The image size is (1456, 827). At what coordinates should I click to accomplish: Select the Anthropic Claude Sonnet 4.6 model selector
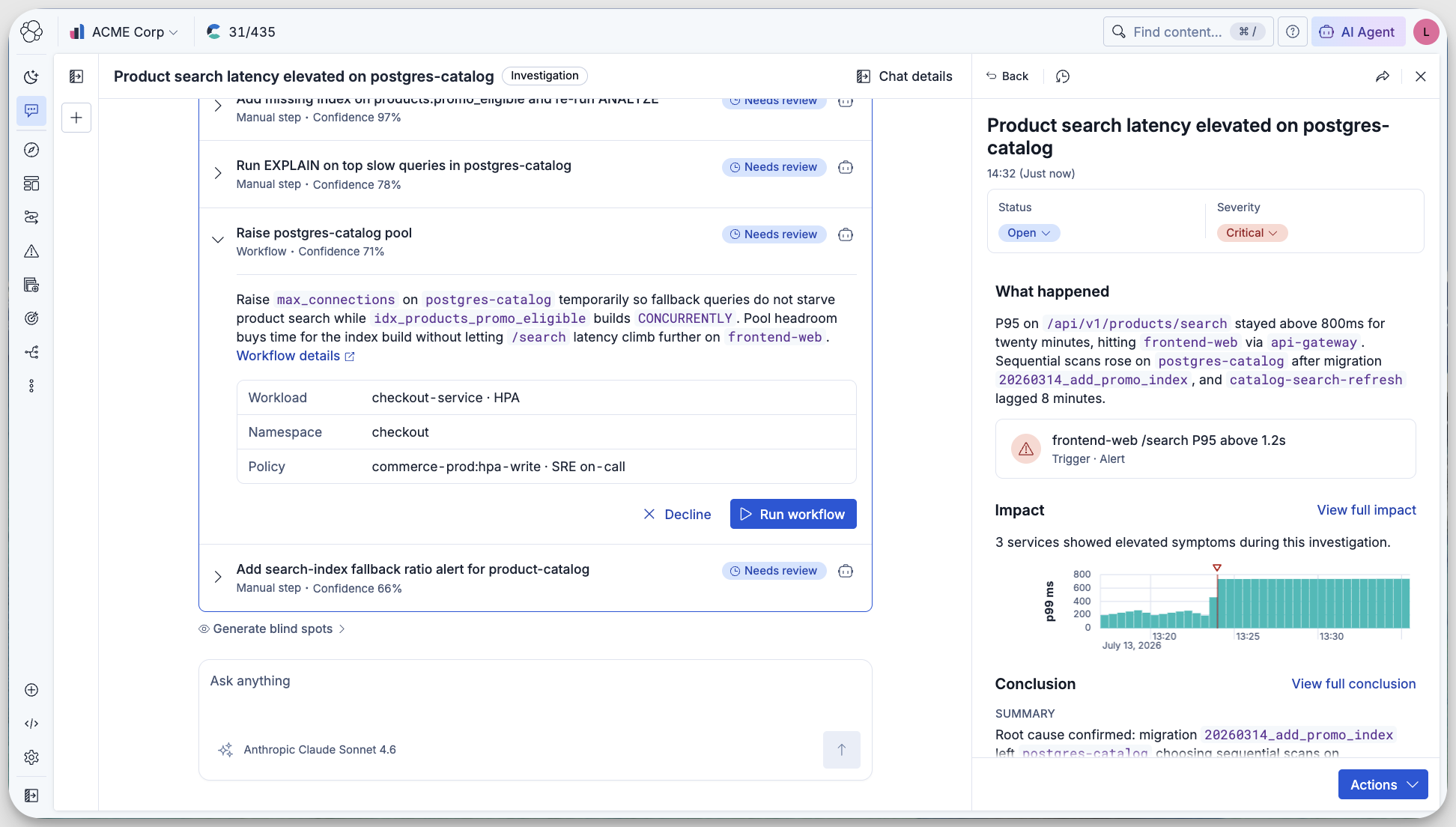click(x=307, y=750)
